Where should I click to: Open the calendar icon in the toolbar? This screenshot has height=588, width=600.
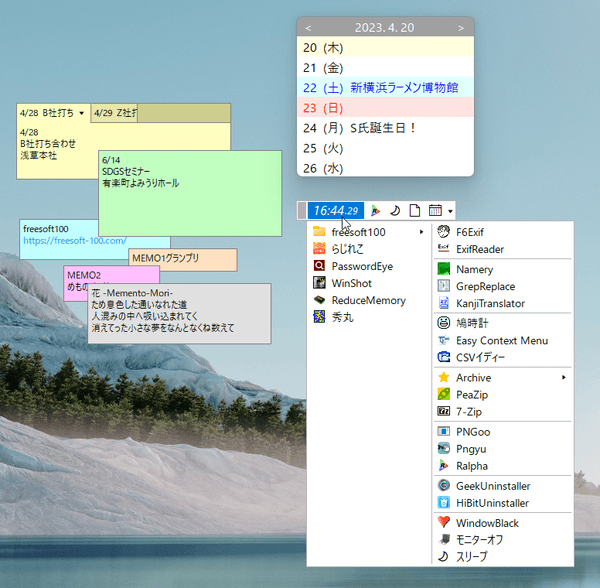point(435,211)
